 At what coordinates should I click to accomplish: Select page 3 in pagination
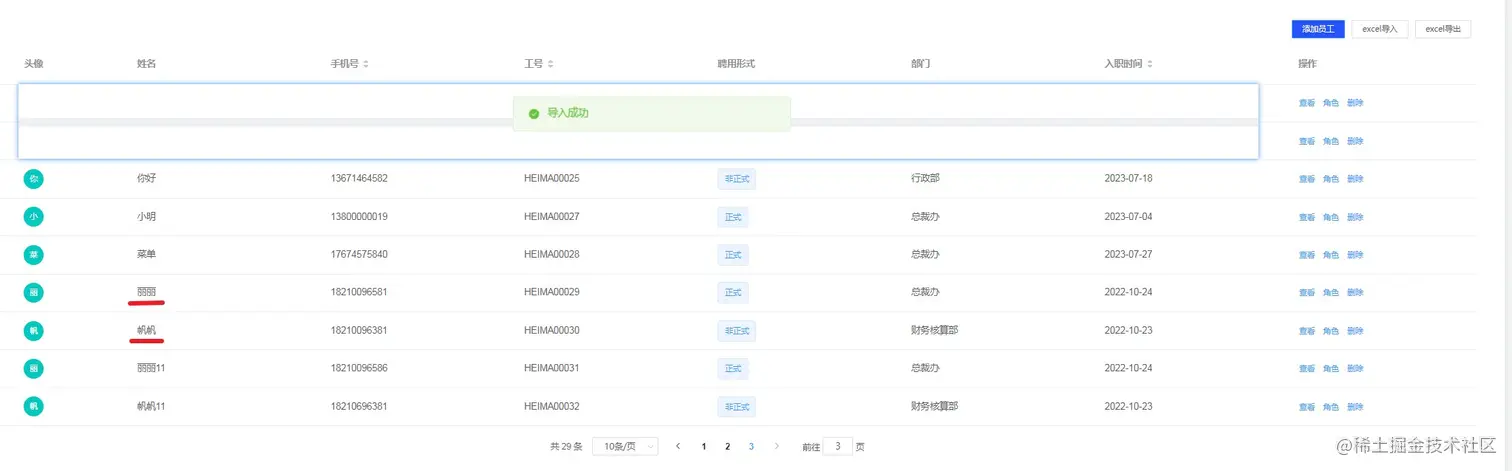tap(751, 446)
